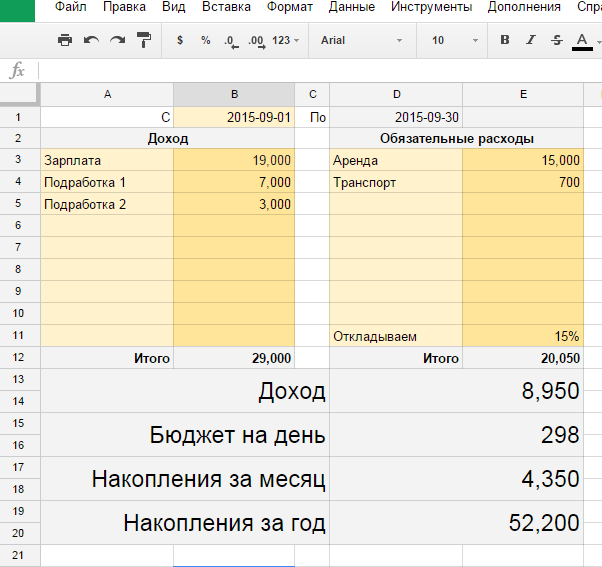Redo the last undone action
The width and height of the screenshot is (602, 567).
(117, 40)
